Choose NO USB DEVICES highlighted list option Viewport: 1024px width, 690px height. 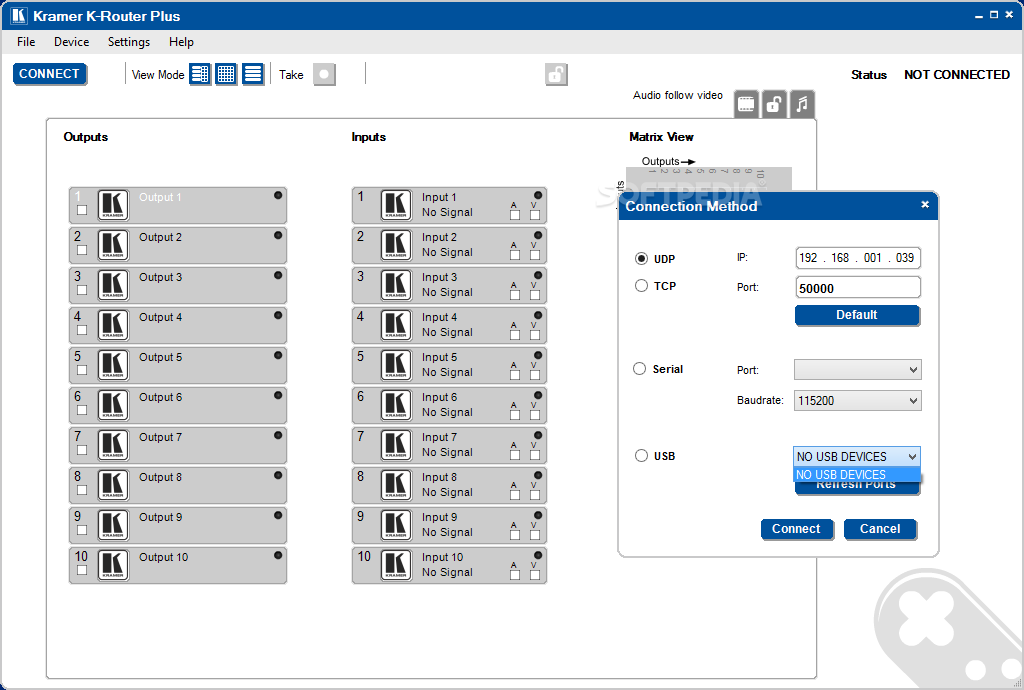coord(857,475)
